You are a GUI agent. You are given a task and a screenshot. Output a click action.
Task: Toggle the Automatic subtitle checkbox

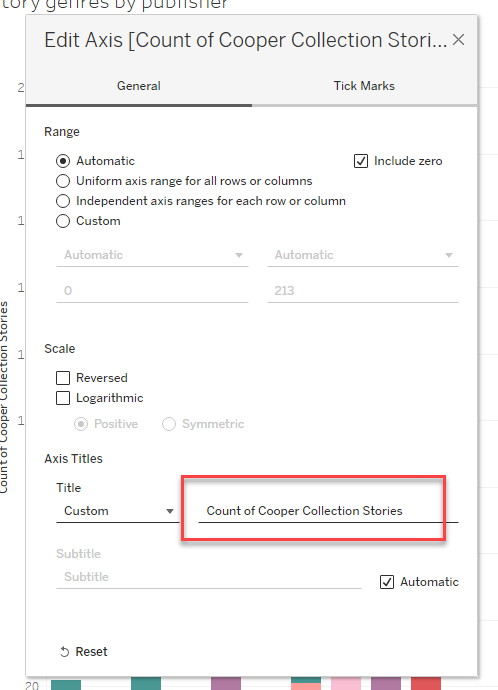coord(387,582)
